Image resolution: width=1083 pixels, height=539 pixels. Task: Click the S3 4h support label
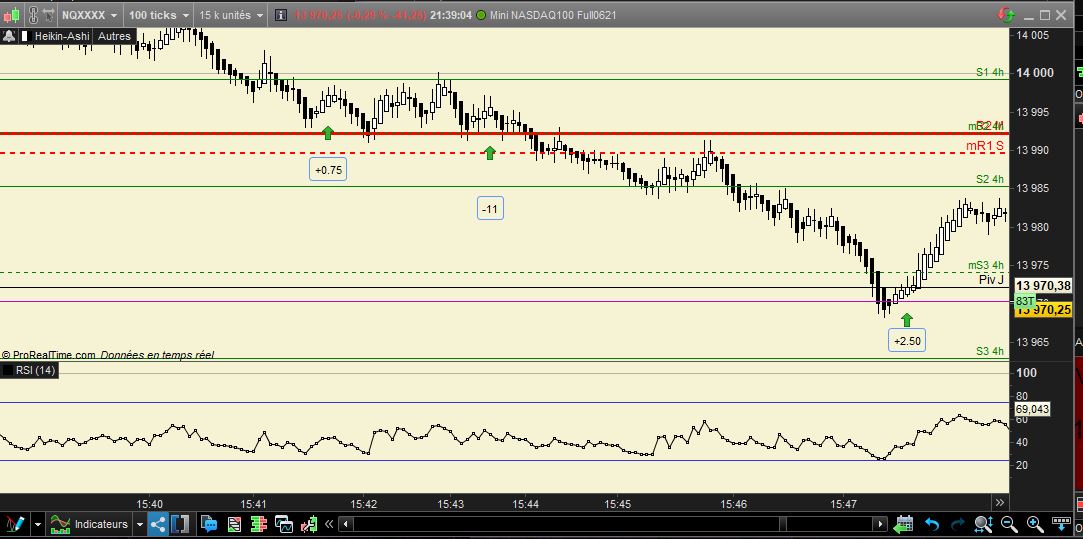click(x=990, y=351)
